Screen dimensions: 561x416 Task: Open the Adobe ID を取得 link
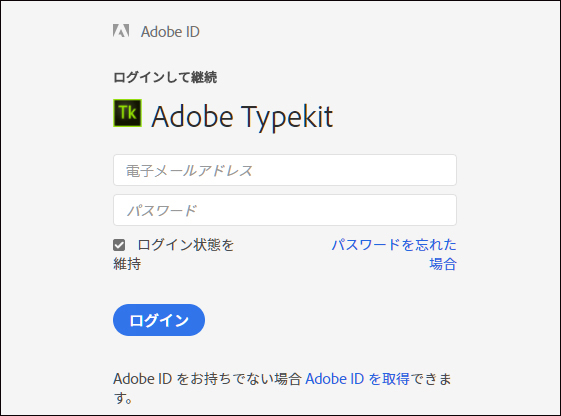tap(357, 379)
